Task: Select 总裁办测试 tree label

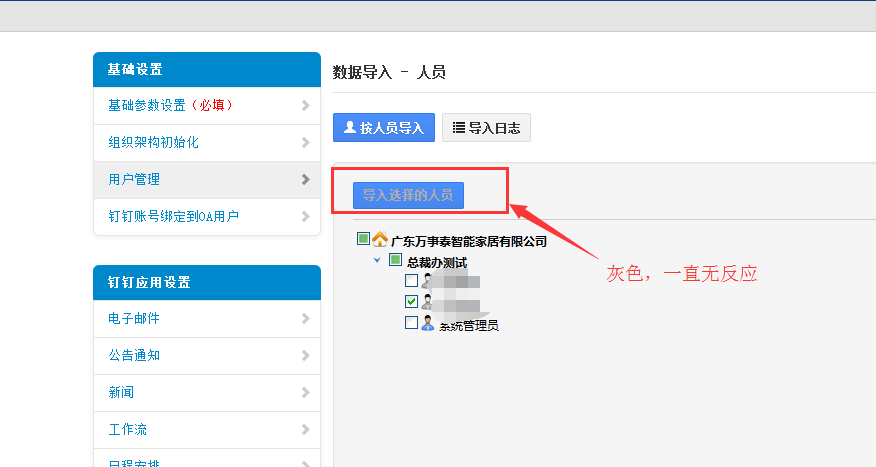Action: (437, 263)
